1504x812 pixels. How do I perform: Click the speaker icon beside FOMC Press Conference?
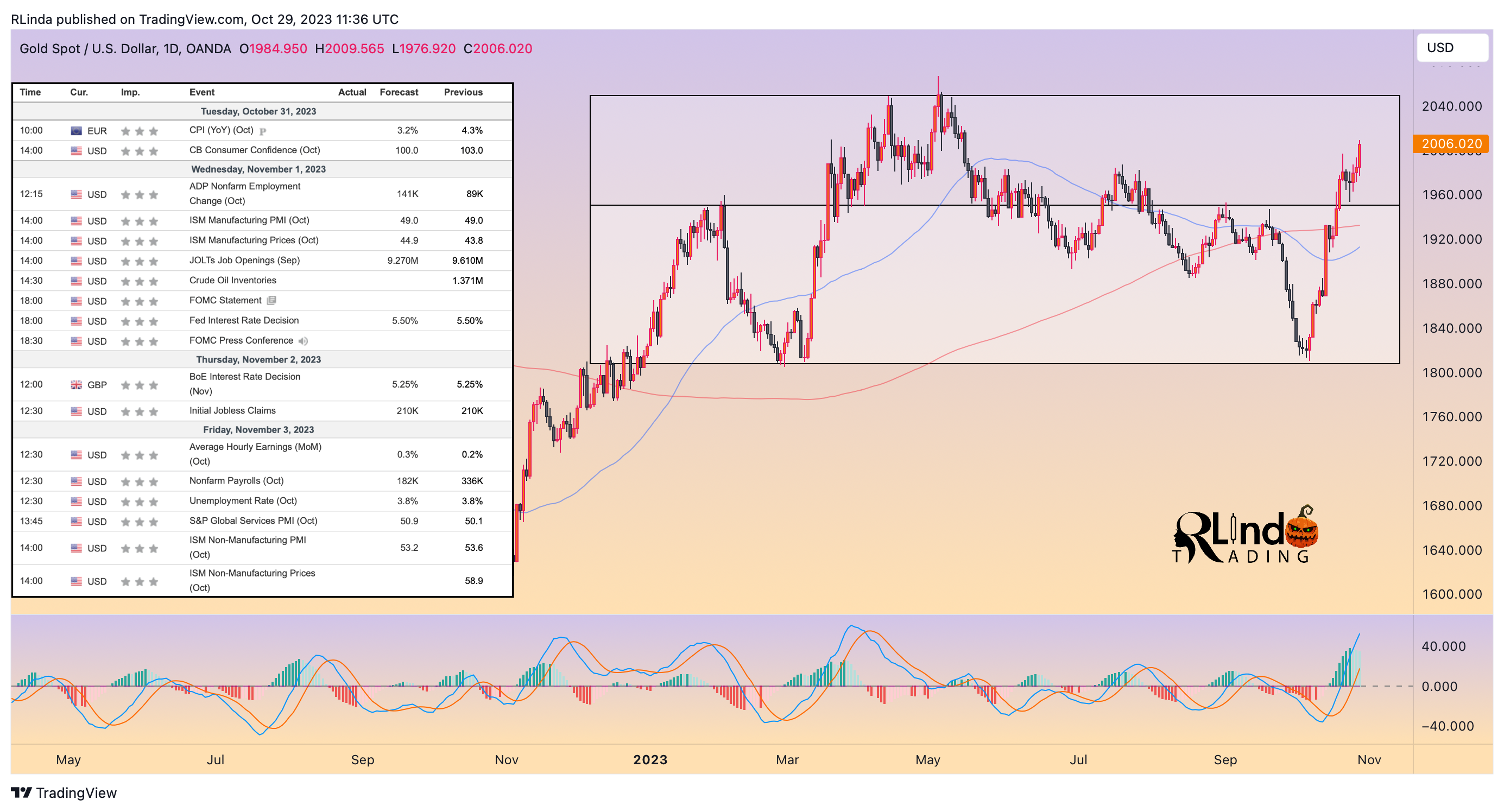click(302, 341)
